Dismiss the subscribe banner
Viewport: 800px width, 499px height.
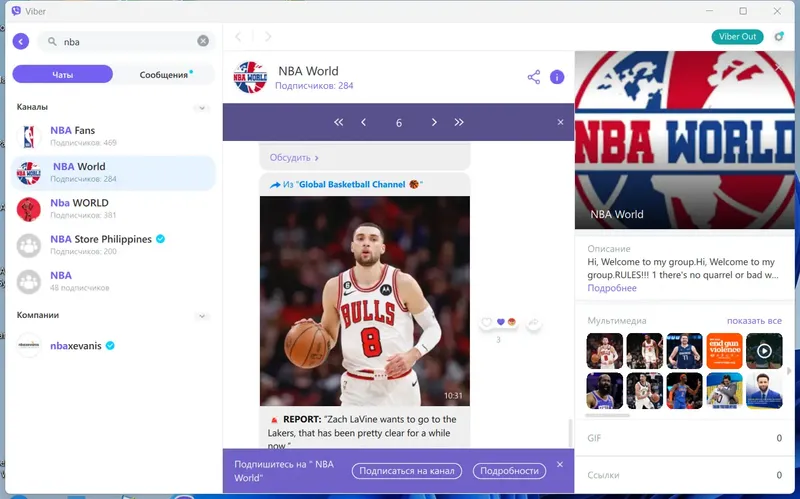click(x=560, y=464)
